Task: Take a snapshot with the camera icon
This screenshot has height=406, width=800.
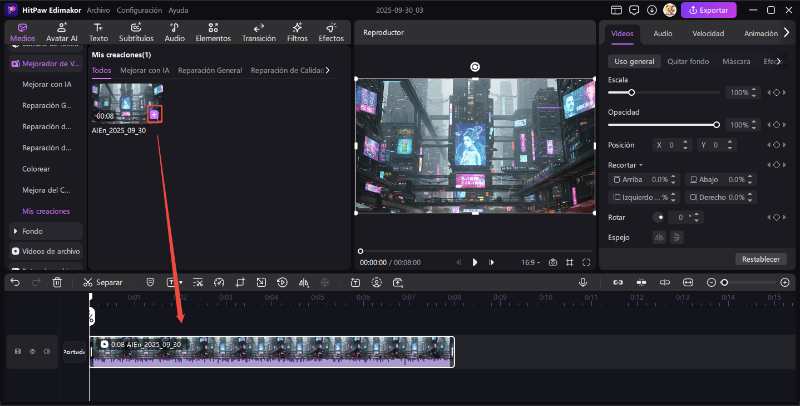Action: (552, 262)
